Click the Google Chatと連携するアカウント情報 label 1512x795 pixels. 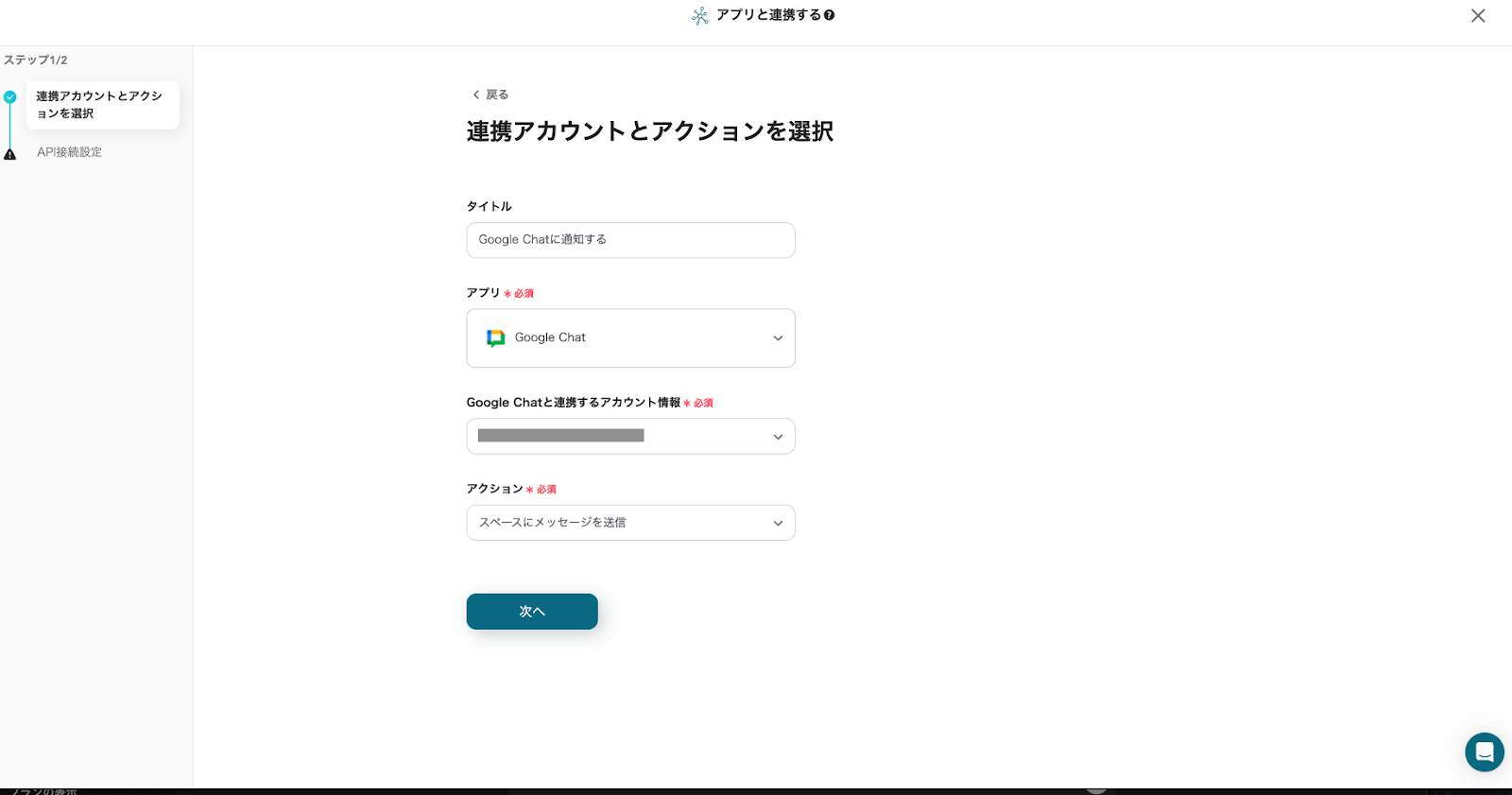coord(574,403)
